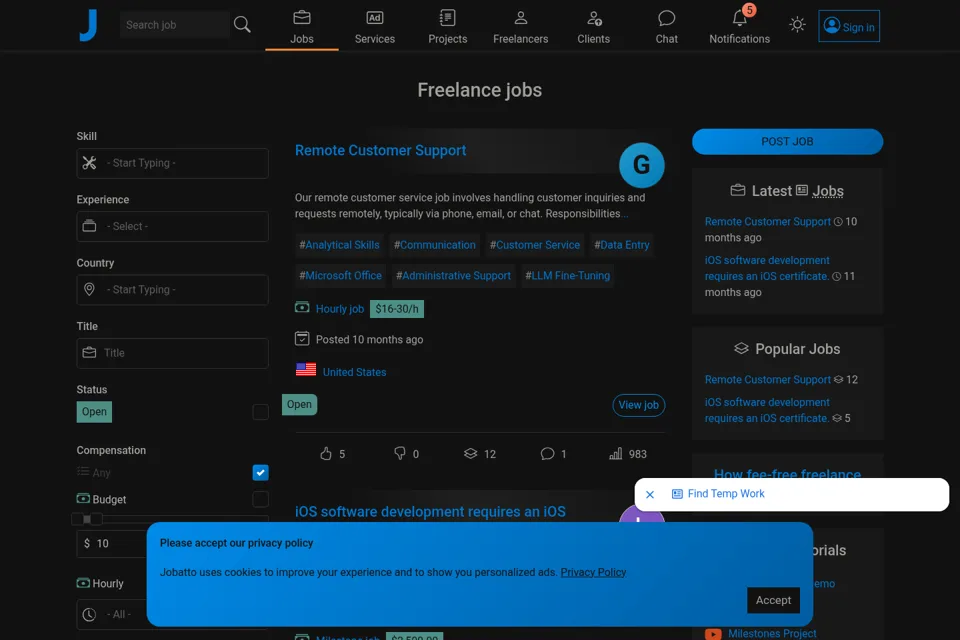Click the #LLM Fine-Tuning tag
The image size is (960, 640).
coord(568,276)
